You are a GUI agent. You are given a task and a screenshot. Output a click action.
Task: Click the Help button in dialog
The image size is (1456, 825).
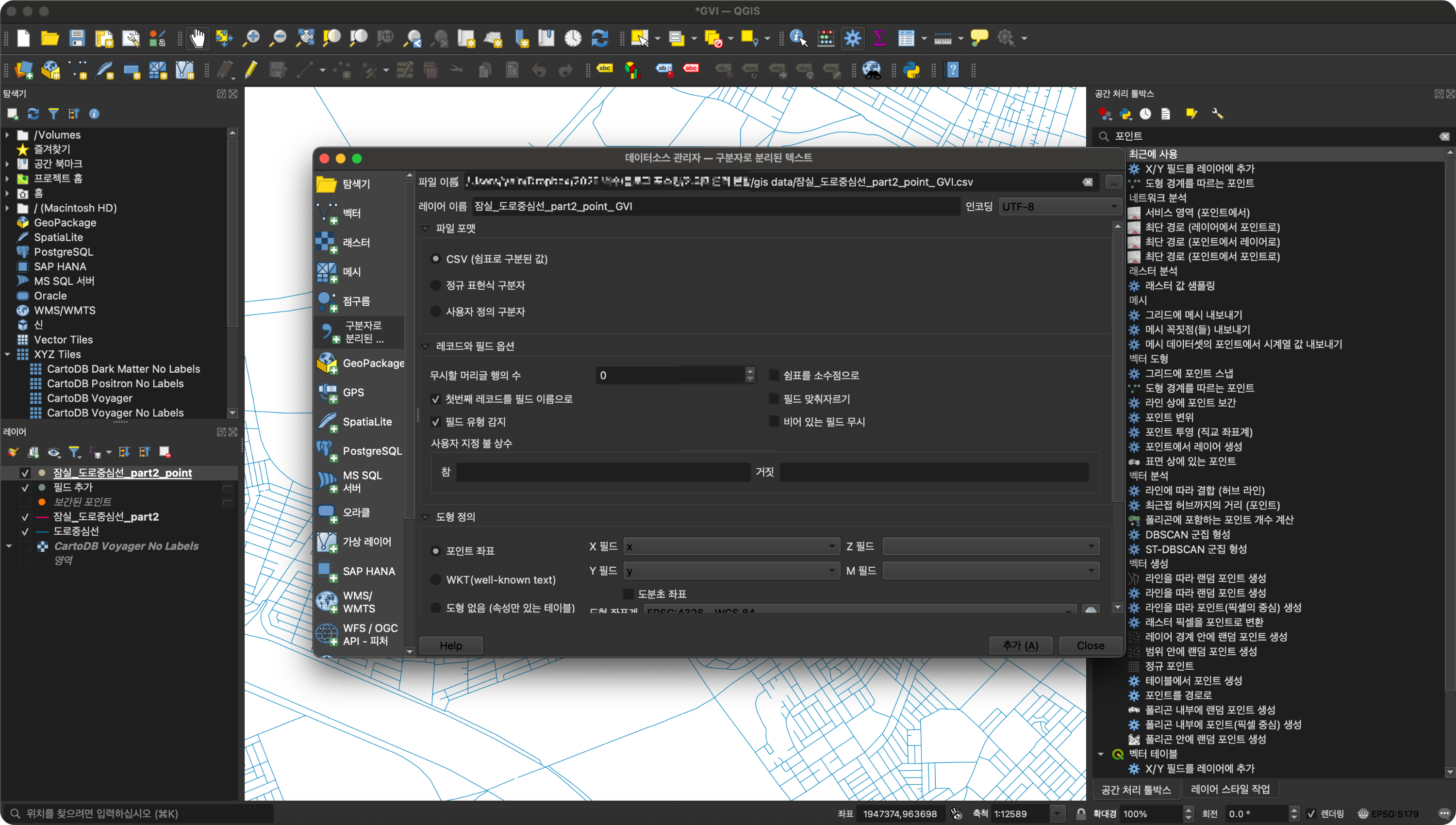[450, 645]
